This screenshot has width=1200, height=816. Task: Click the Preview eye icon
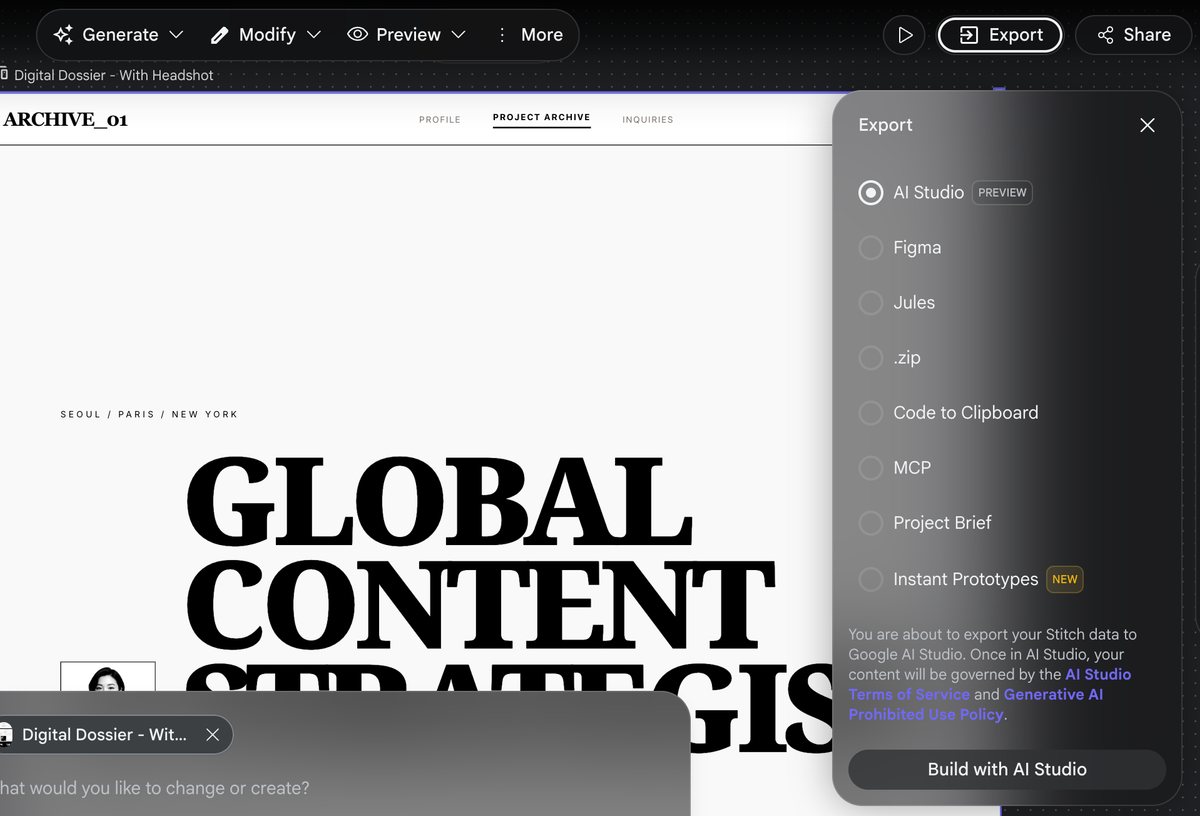point(357,35)
